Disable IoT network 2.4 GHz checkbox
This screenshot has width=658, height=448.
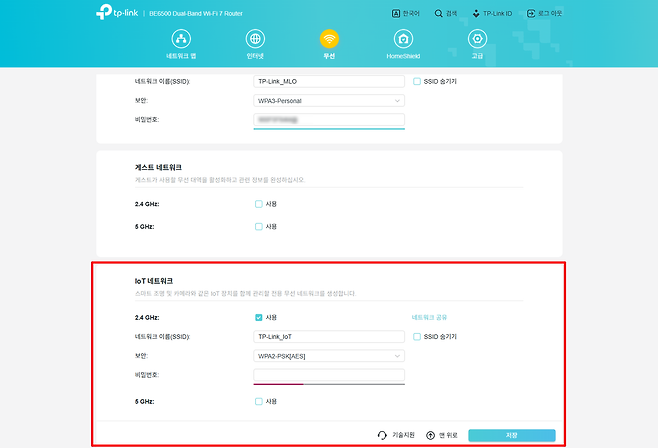(259, 317)
